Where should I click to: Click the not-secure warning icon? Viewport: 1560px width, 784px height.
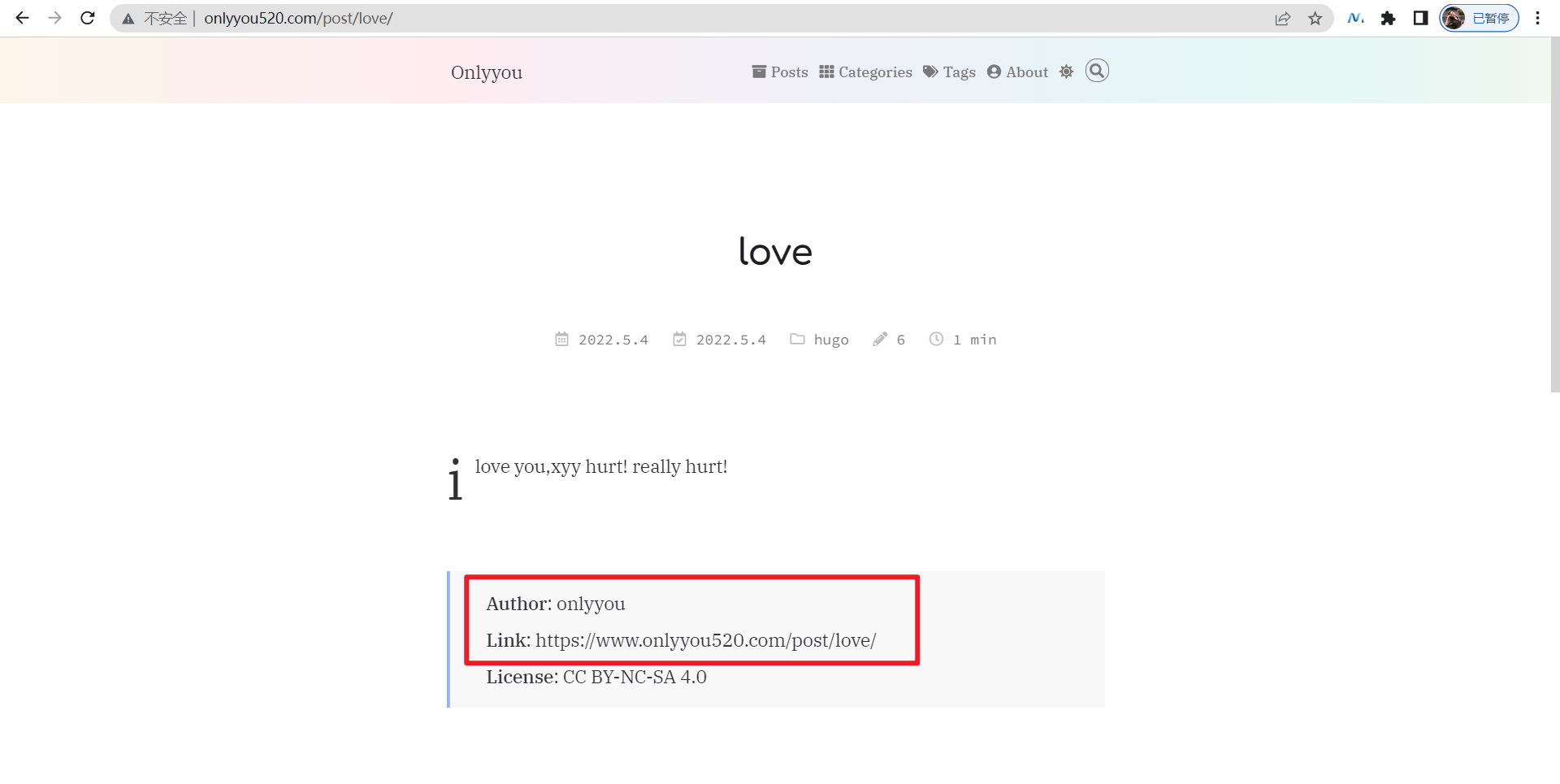pyautogui.click(x=128, y=19)
